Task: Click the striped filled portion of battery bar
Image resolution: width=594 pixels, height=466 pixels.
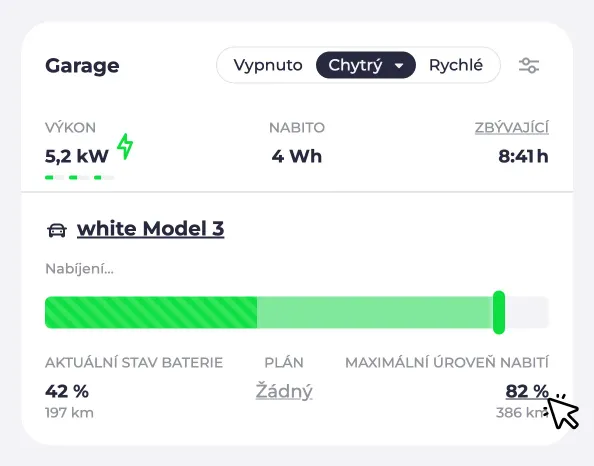Action: click(x=151, y=312)
